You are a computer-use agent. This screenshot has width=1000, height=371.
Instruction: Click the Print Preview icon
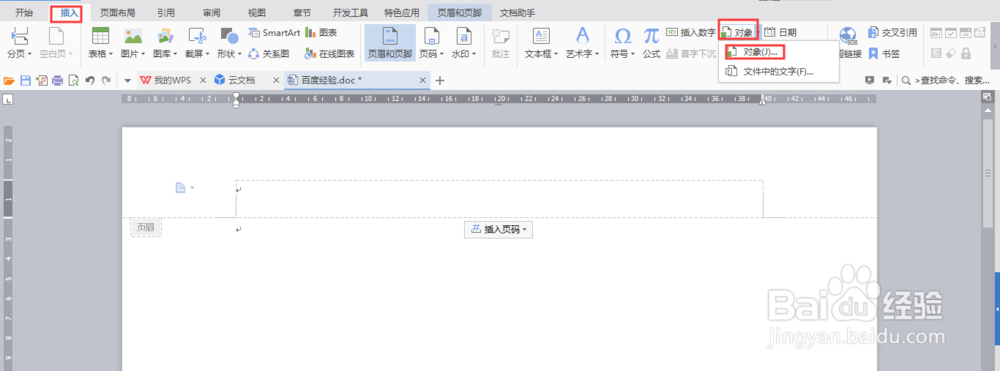click(x=73, y=80)
